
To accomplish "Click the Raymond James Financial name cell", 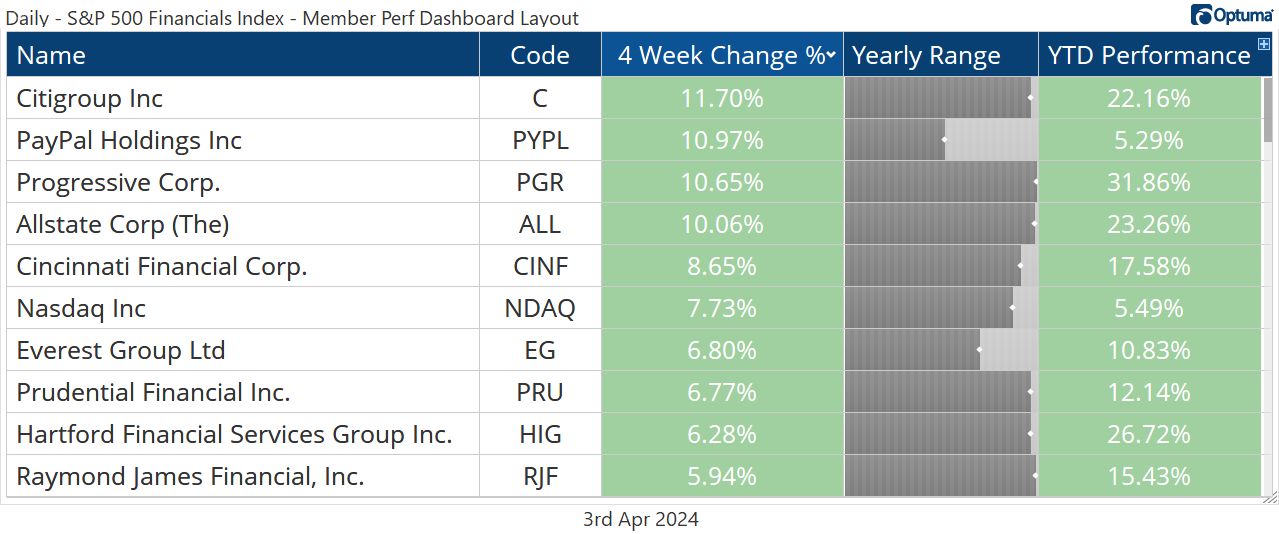I will [x=190, y=477].
